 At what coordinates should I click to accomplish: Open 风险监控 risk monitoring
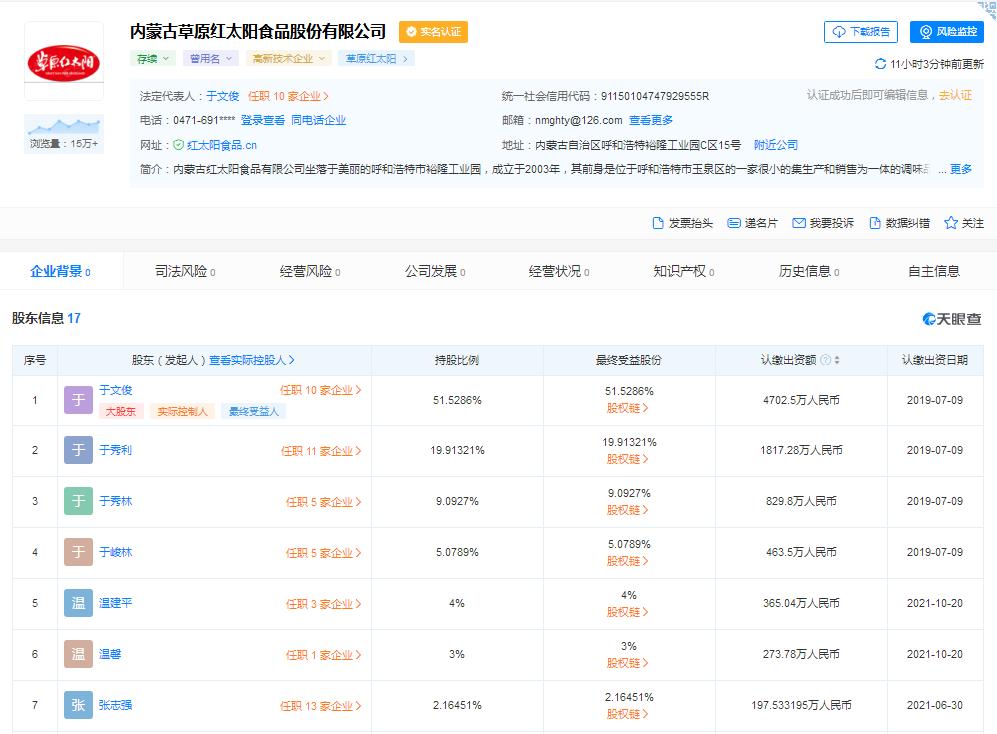(946, 31)
